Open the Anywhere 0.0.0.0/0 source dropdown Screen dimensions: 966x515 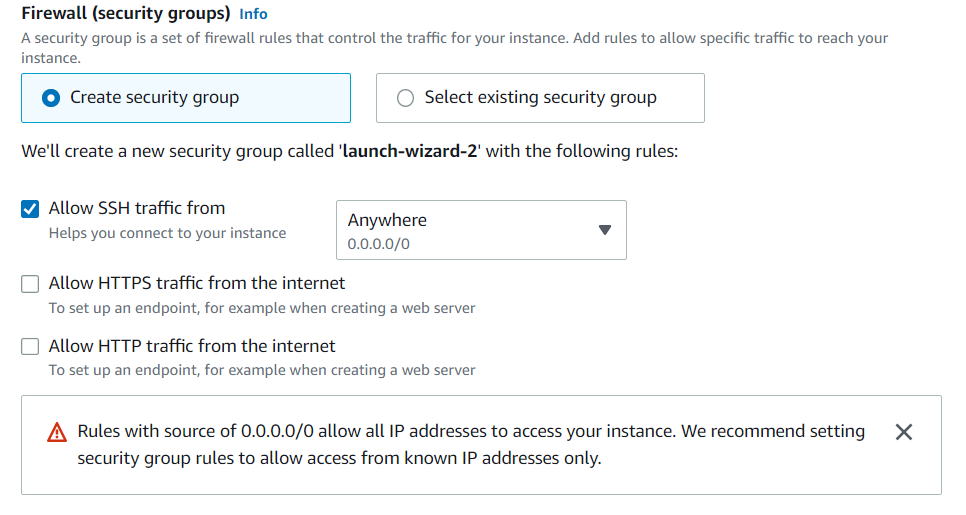(x=481, y=230)
